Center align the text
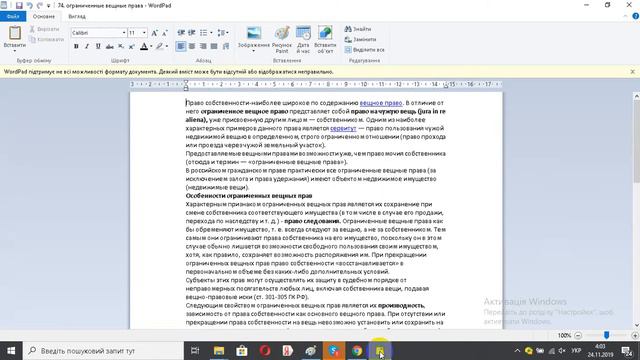This screenshot has width=640, height=360. tap(192, 47)
